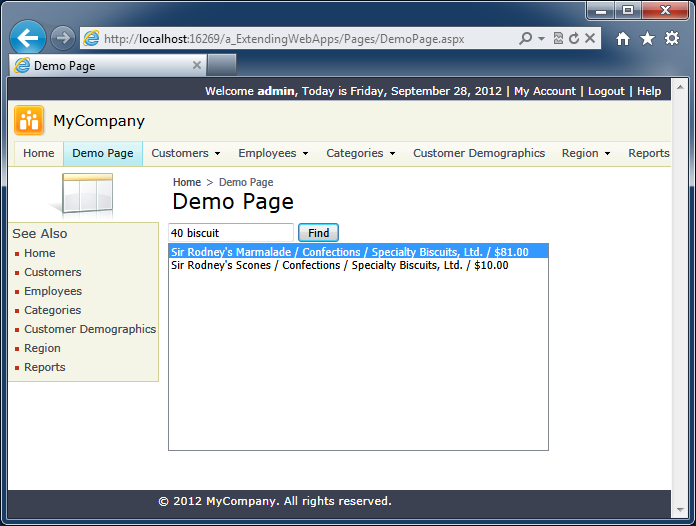Click the MyCompany orange logo icon

coord(29,120)
